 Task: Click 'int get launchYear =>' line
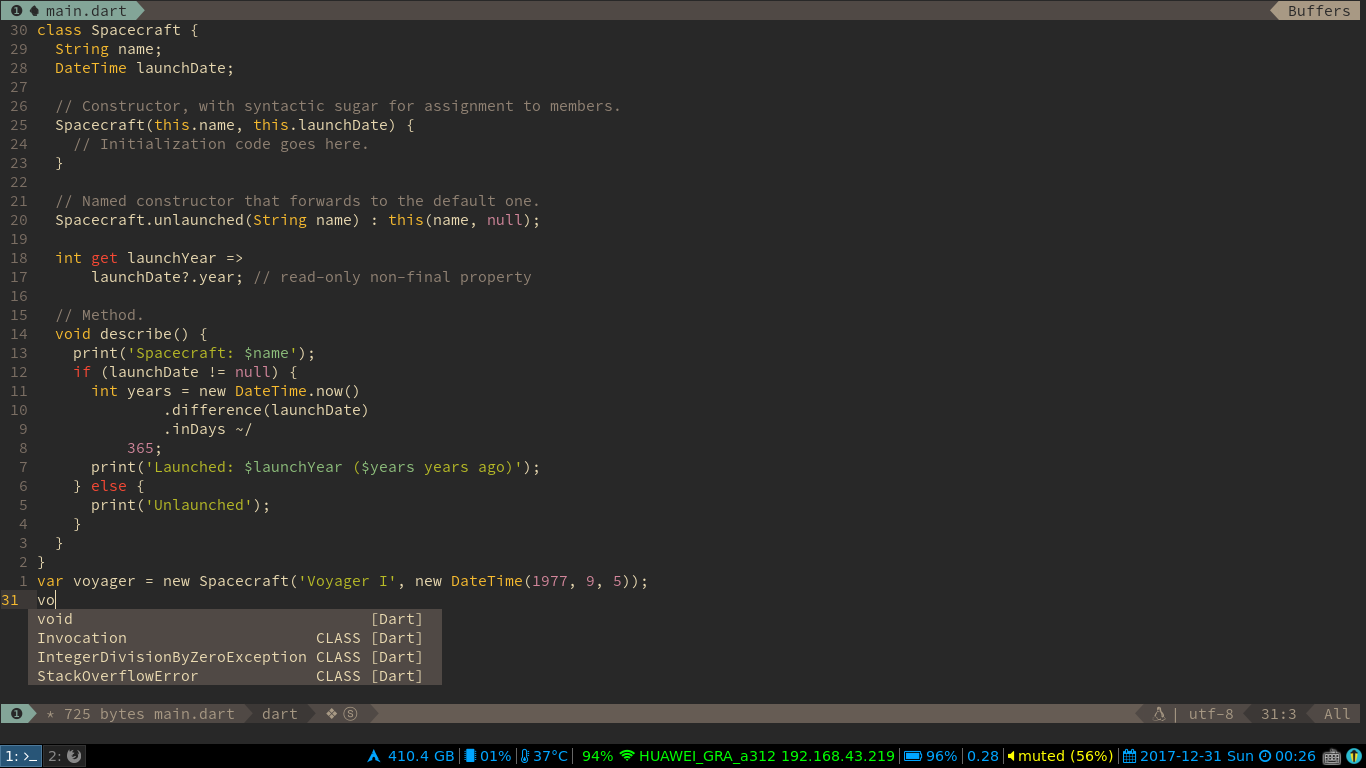click(149, 258)
